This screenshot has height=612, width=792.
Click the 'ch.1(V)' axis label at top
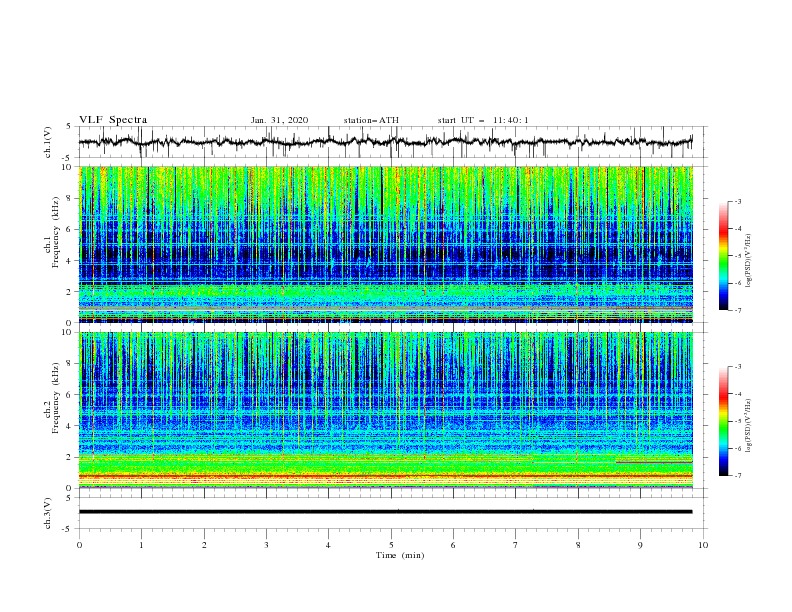pos(48,142)
